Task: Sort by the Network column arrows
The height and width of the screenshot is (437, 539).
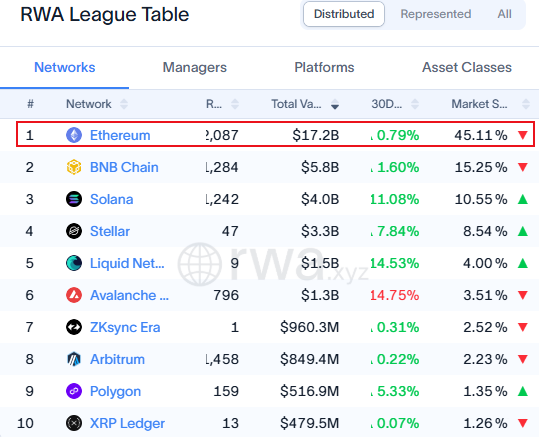Action: pyautogui.click(x=124, y=104)
